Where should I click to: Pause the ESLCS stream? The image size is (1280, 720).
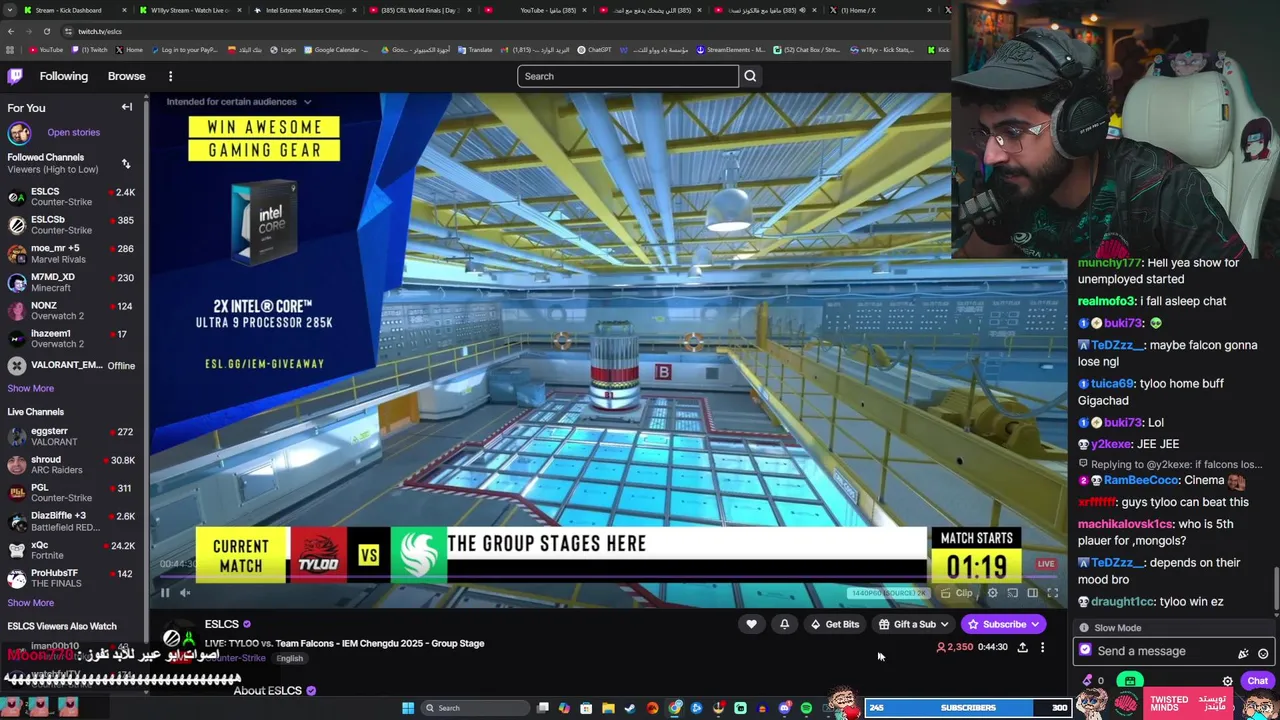point(165,593)
